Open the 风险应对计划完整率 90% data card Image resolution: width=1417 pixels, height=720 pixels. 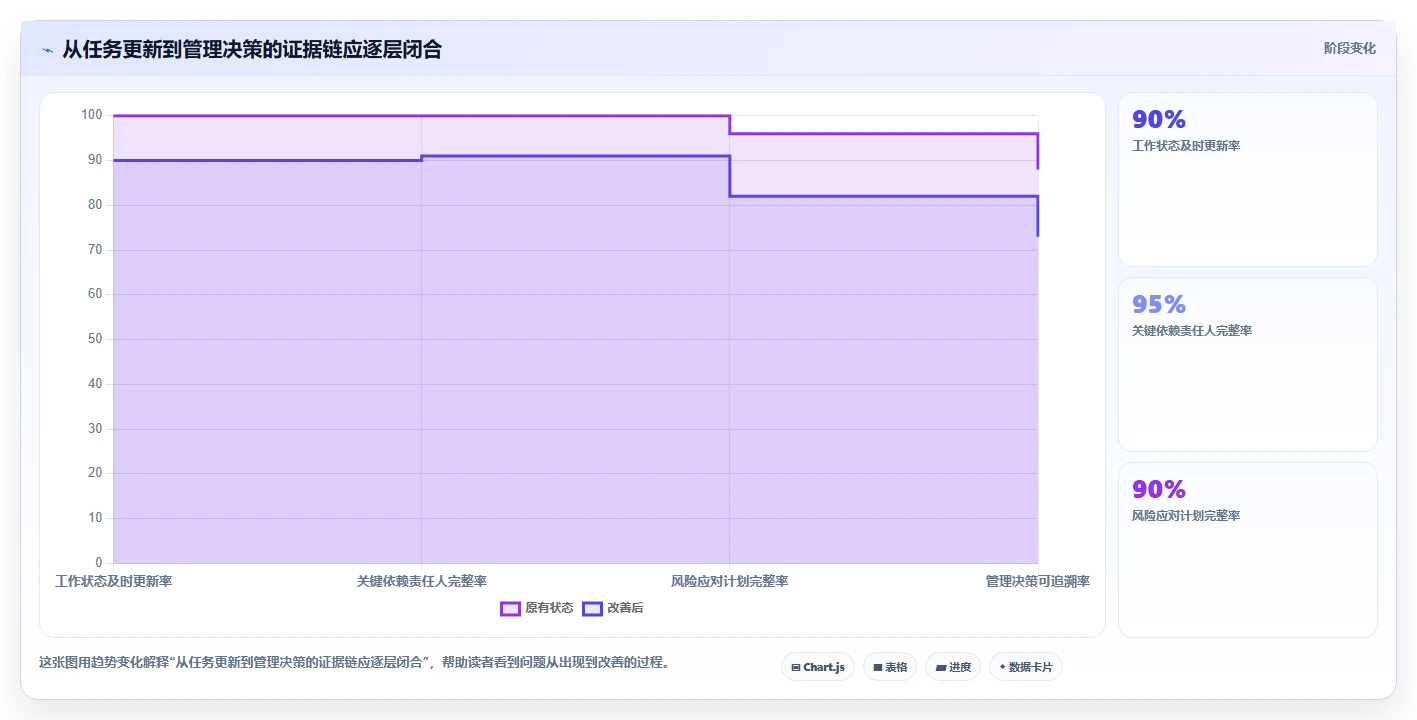pyautogui.click(x=1248, y=550)
